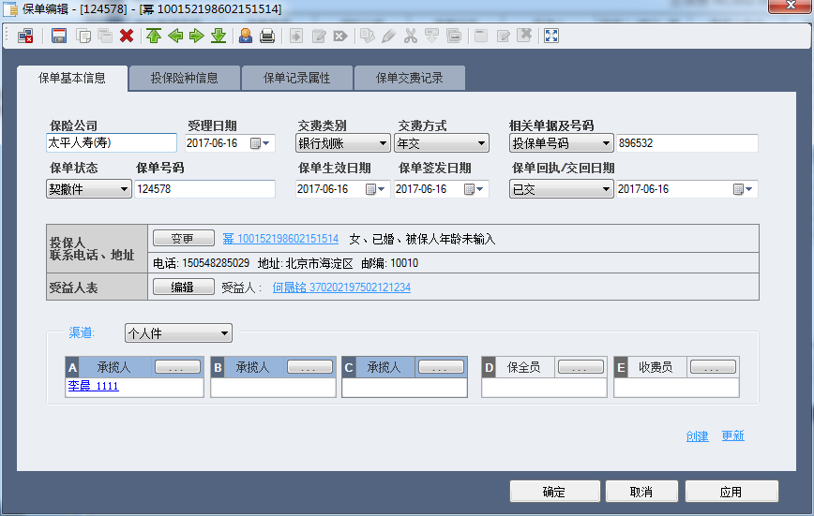Click the person icon in toolbar
The width and height of the screenshot is (814, 516).
pyautogui.click(x=245, y=36)
